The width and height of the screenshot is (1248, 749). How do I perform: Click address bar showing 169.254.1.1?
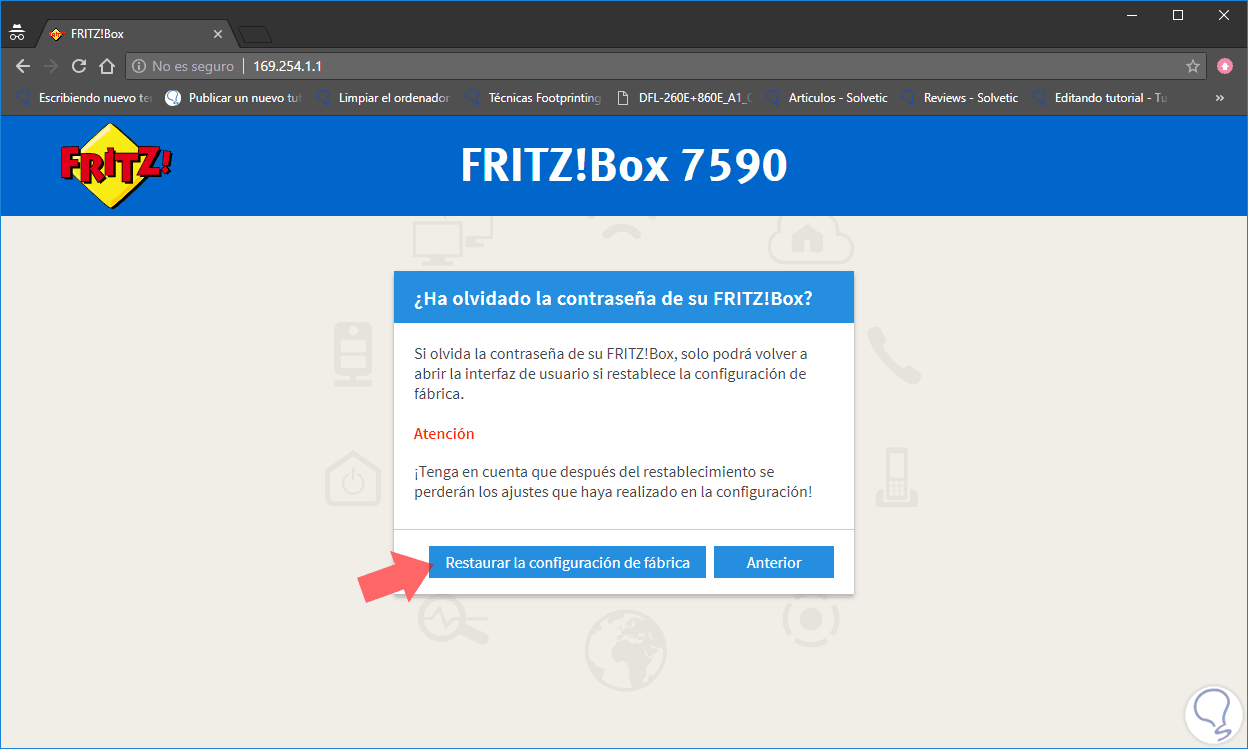point(665,66)
